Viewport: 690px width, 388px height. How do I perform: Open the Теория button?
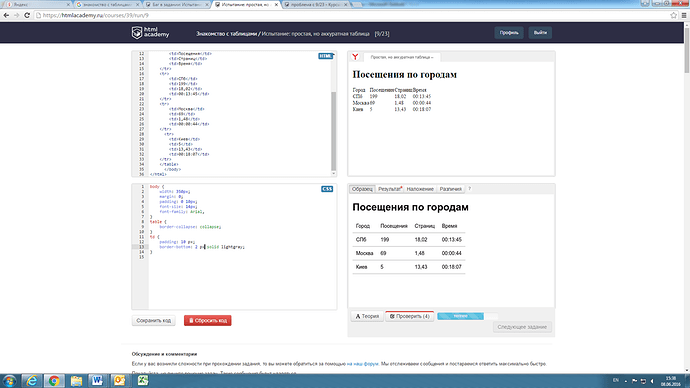tap(367, 316)
